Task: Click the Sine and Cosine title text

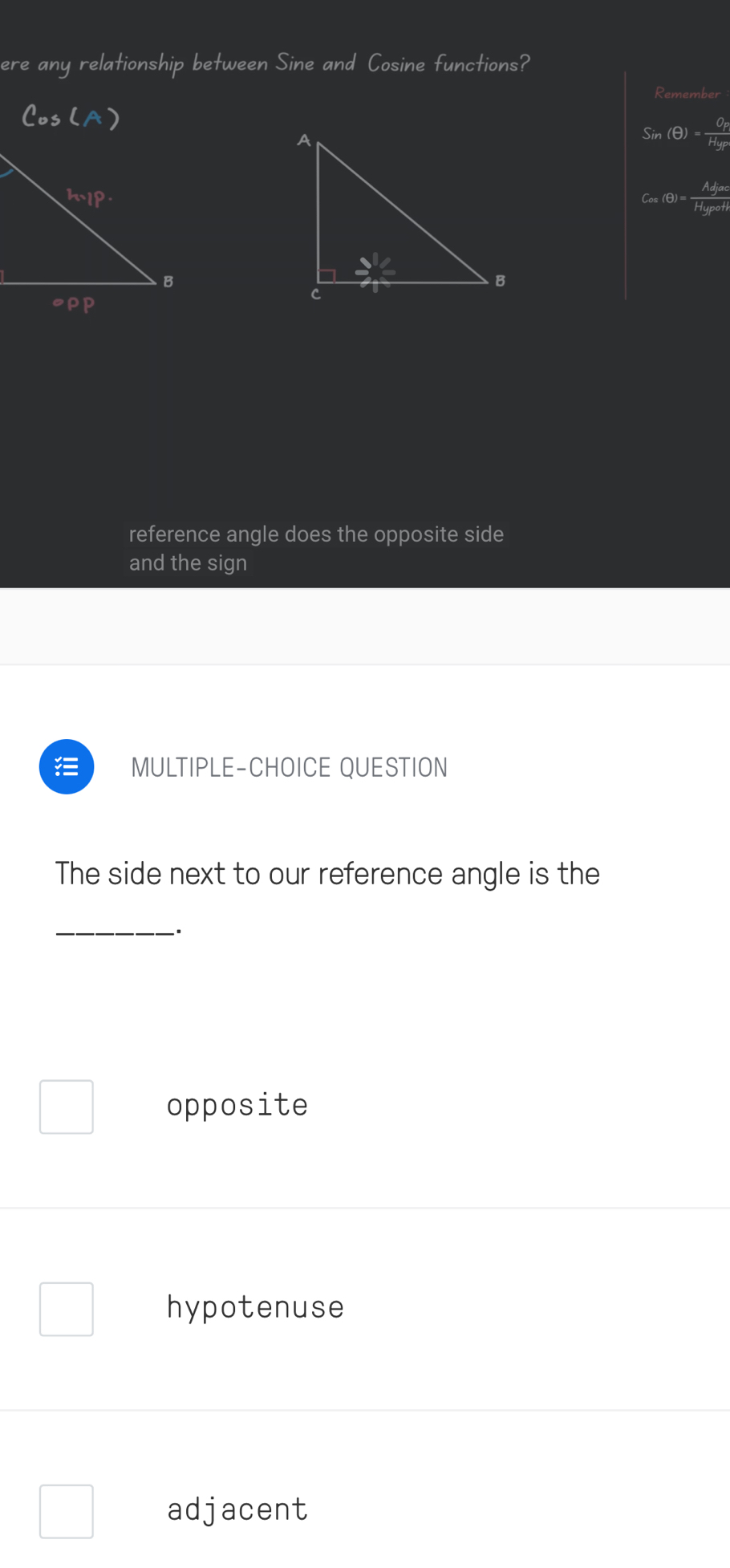Action: click(x=265, y=63)
